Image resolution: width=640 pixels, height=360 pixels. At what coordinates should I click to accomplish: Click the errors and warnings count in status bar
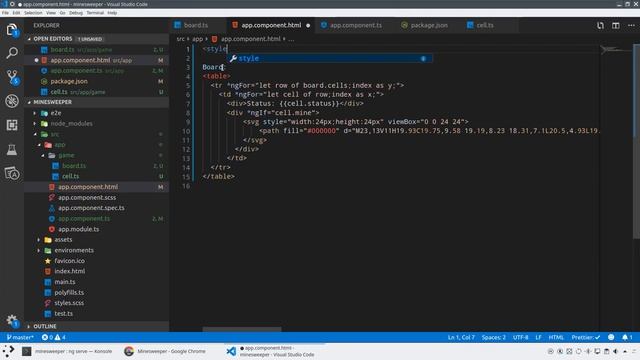[53, 337]
